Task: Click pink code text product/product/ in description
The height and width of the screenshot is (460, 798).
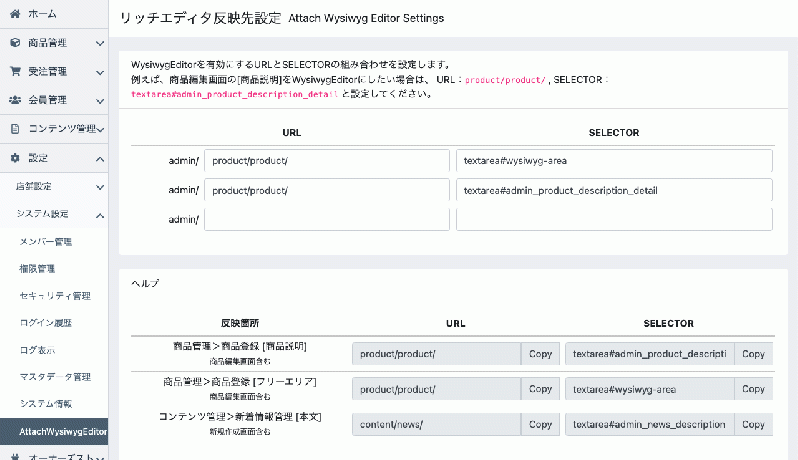Action: click(505, 80)
